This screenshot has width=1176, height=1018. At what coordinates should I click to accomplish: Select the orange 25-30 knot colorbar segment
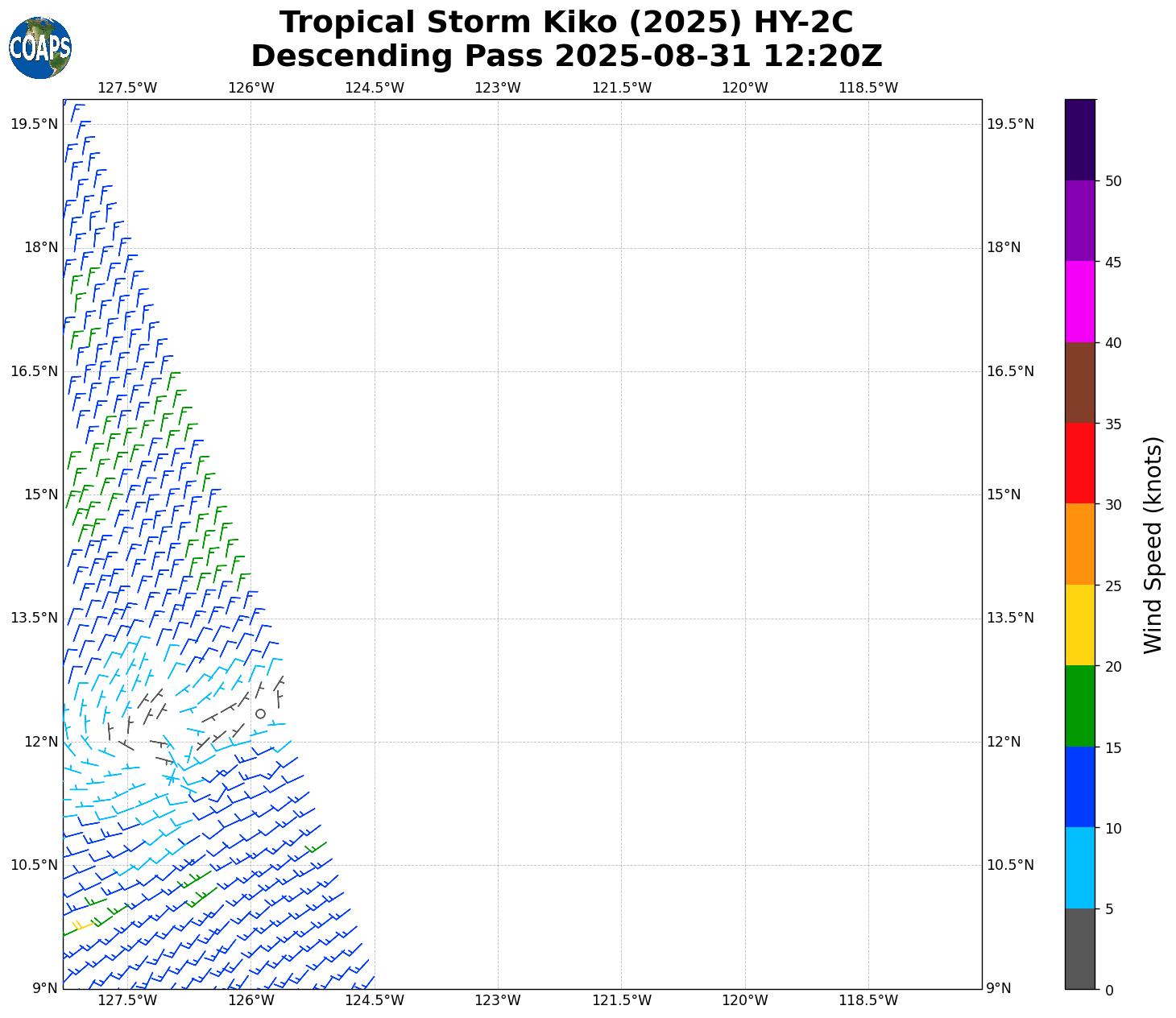(x=1080, y=544)
